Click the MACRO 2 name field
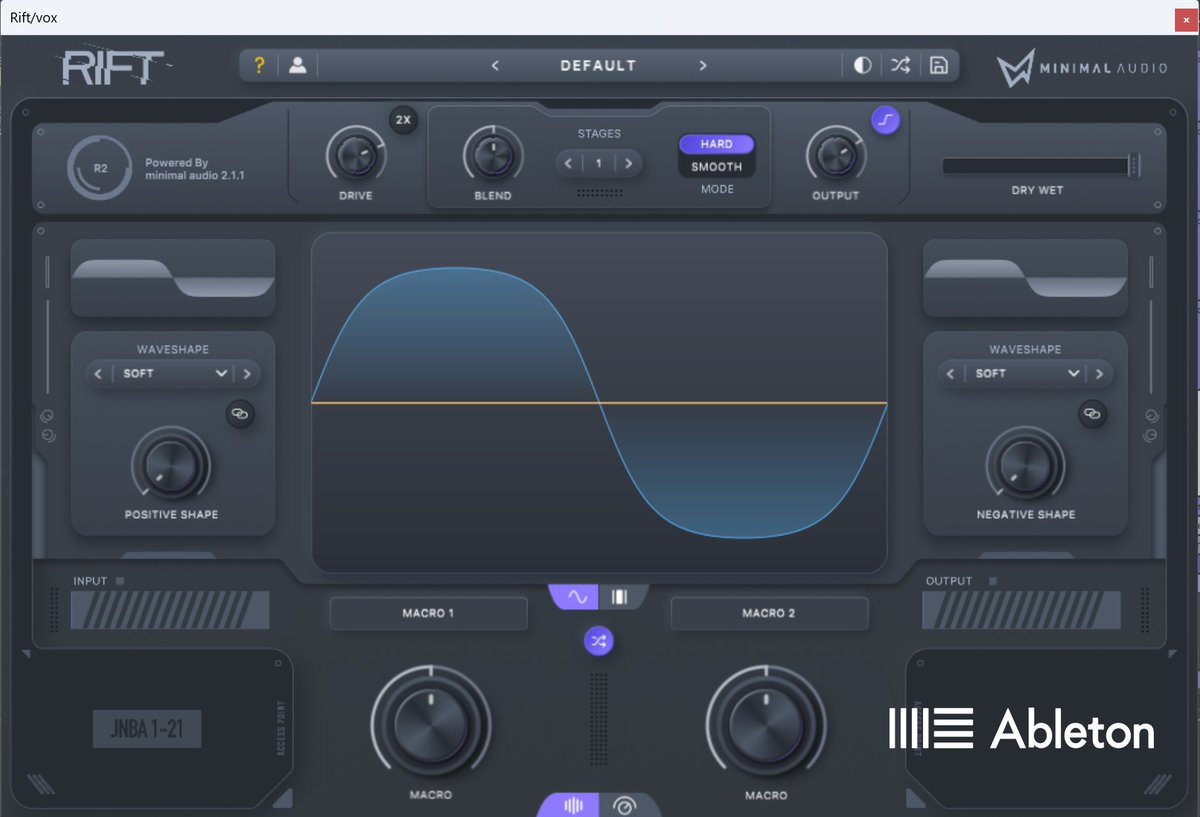Viewport: 1200px width, 817px height. coord(770,613)
